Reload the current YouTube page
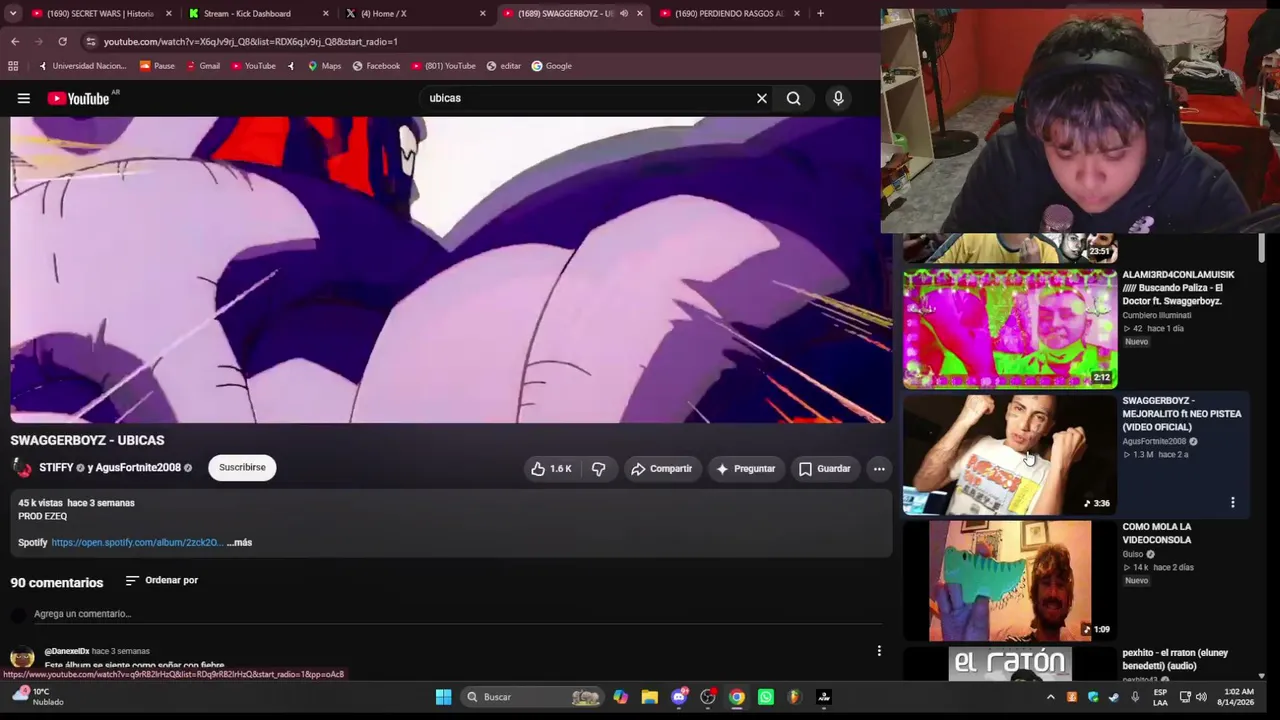Image resolution: width=1280 pixels, height=720 pixels. click(x=62, y=41)
